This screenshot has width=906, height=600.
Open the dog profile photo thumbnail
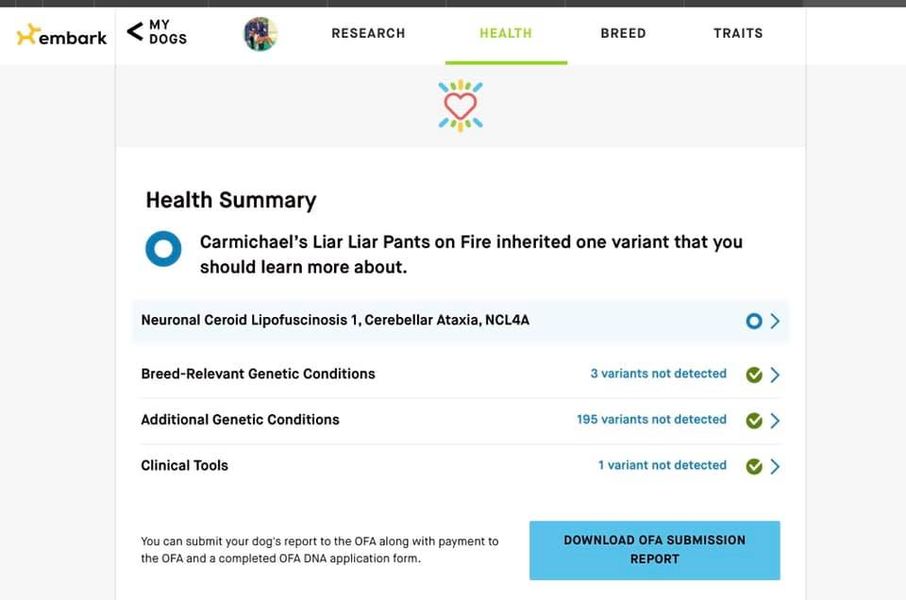coord(261,34)
